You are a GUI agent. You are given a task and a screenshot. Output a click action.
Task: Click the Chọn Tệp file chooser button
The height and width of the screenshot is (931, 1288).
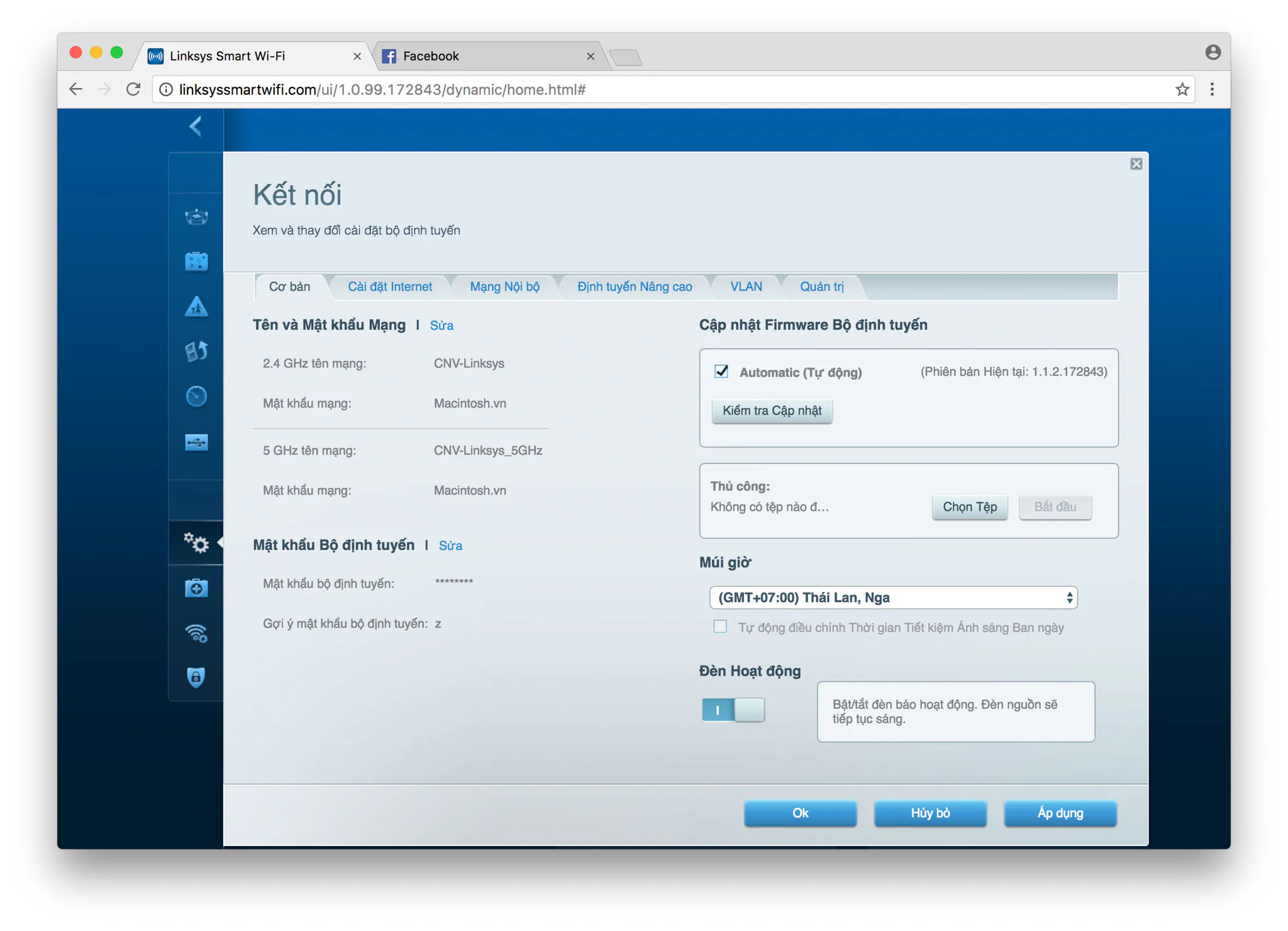969,507
